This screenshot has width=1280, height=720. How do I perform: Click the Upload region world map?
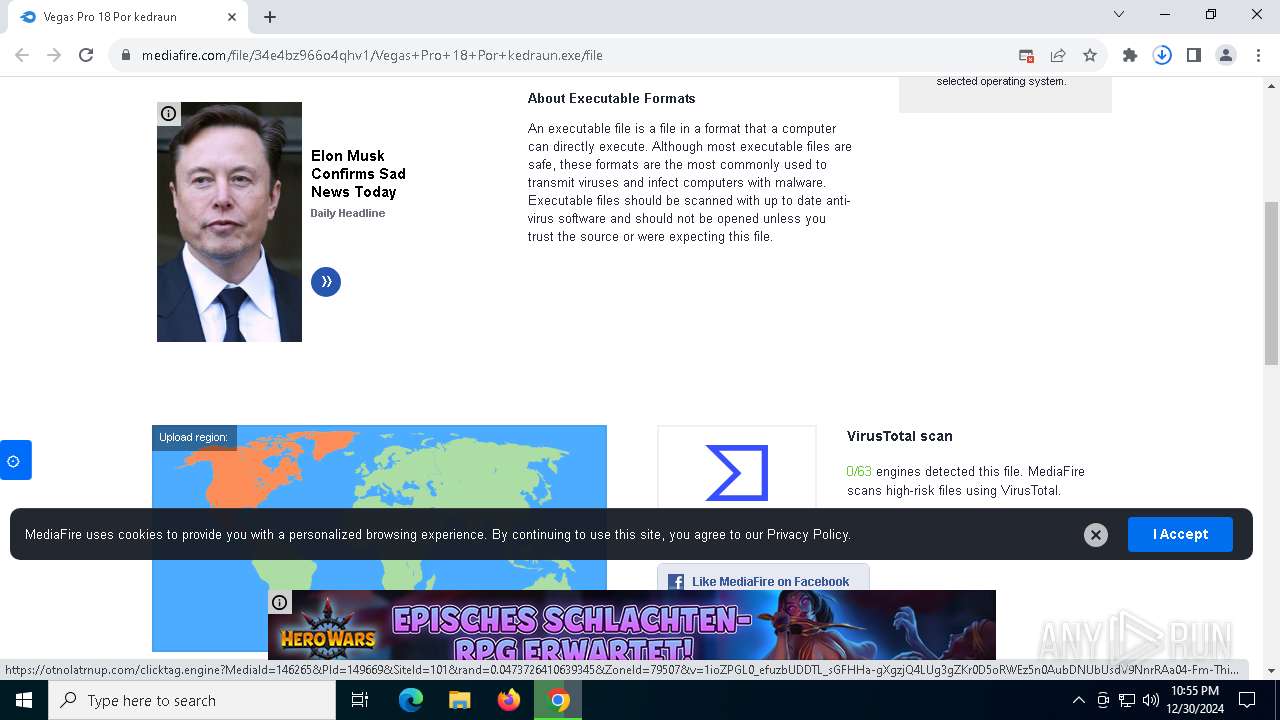379,538
